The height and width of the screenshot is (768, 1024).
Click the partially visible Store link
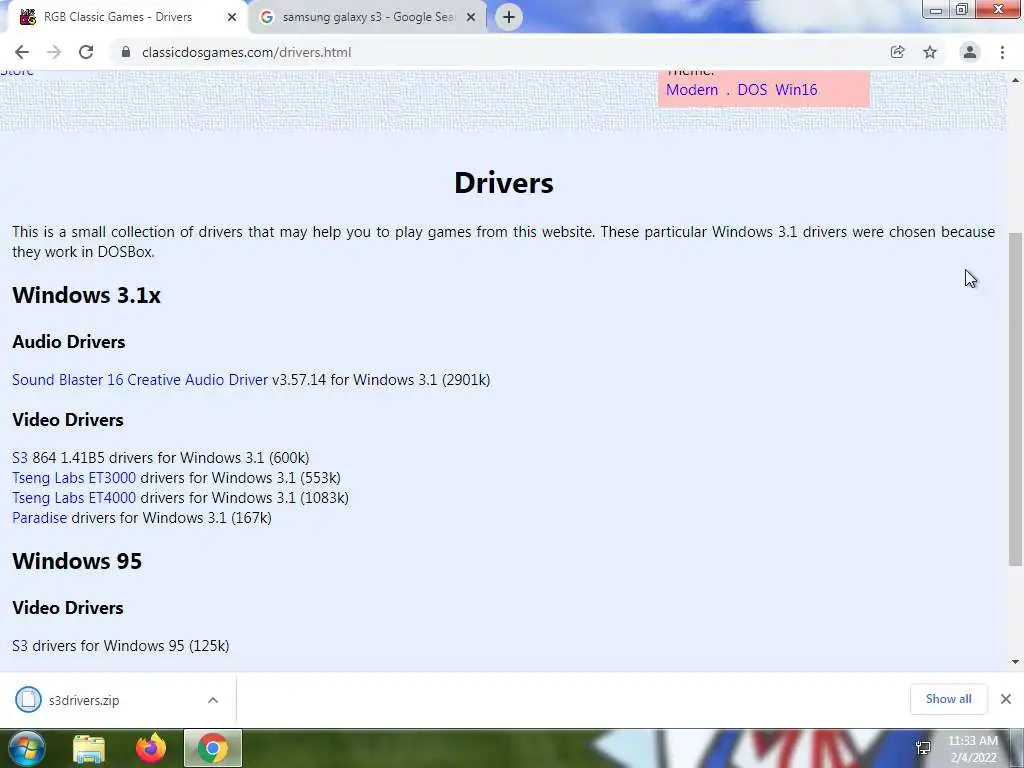[x=16, y=72]
